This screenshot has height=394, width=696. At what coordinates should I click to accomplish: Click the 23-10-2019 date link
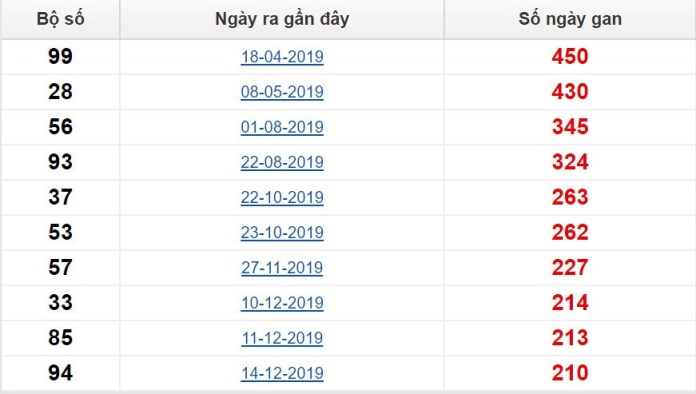[282, 232]
